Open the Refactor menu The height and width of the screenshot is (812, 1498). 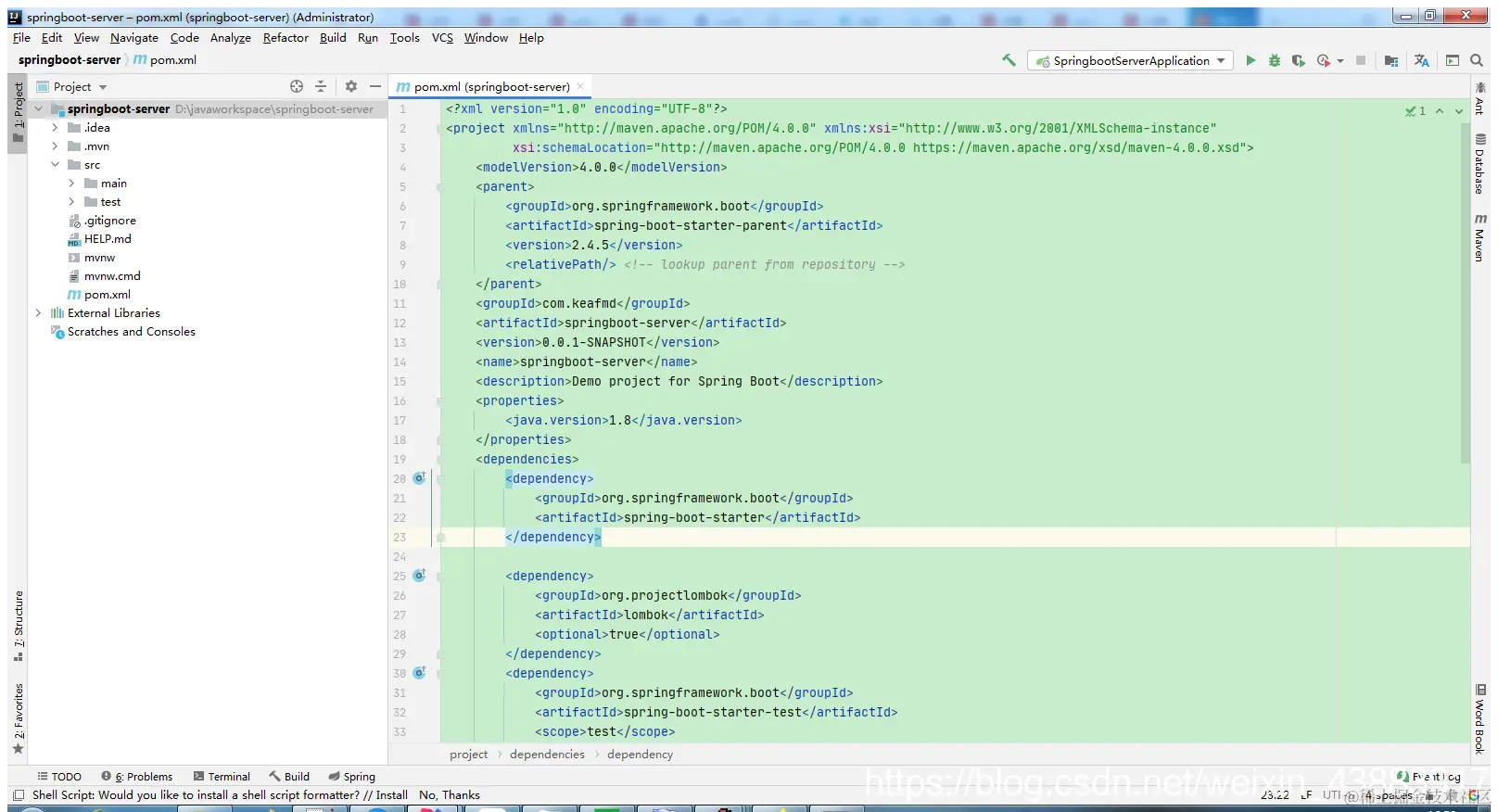point(286,38)
